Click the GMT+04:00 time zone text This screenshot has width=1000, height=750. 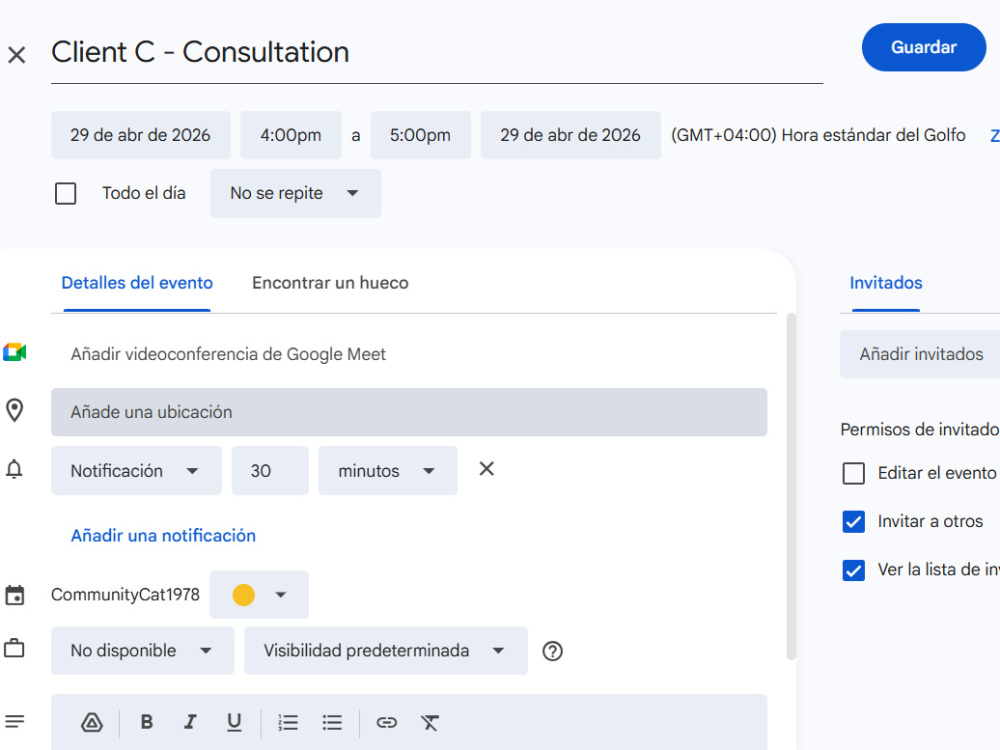(818, 135)
